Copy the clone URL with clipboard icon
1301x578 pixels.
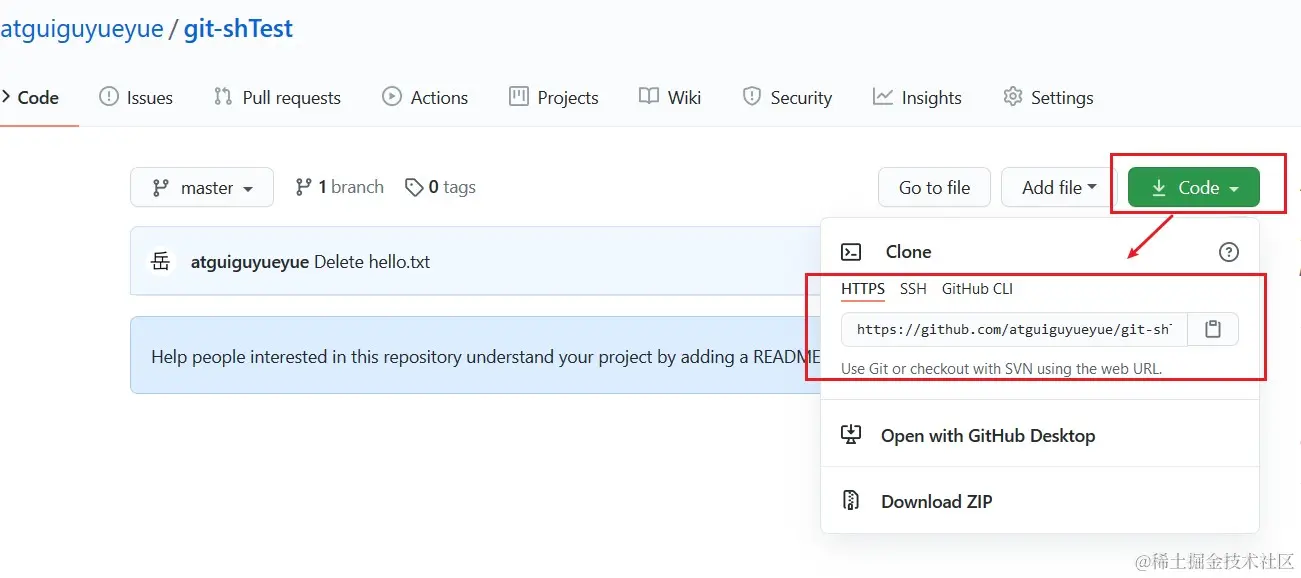click(1213, 329)
